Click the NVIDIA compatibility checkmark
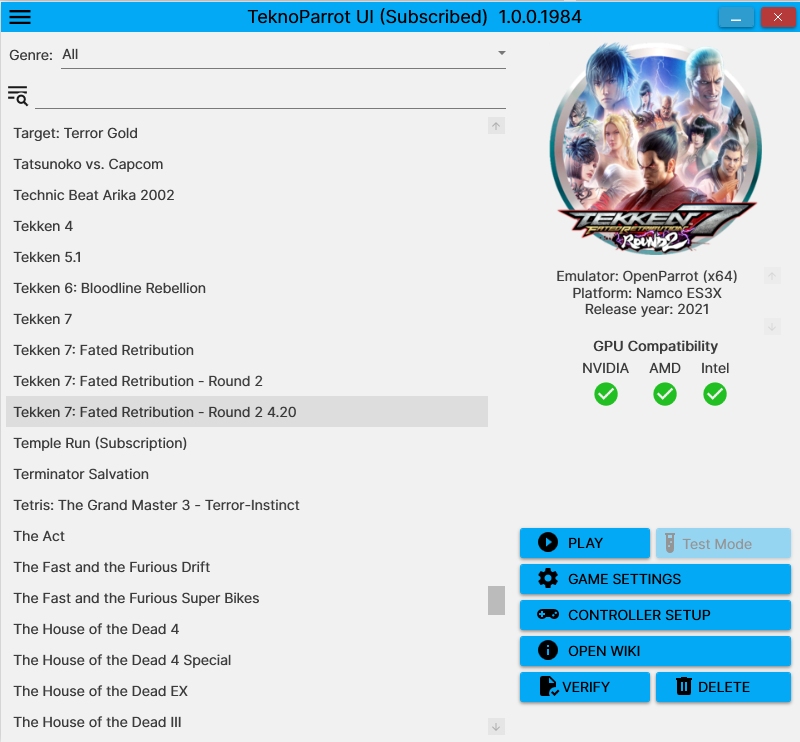Screen dimensions: 800x742 click(x=606, y=394)
